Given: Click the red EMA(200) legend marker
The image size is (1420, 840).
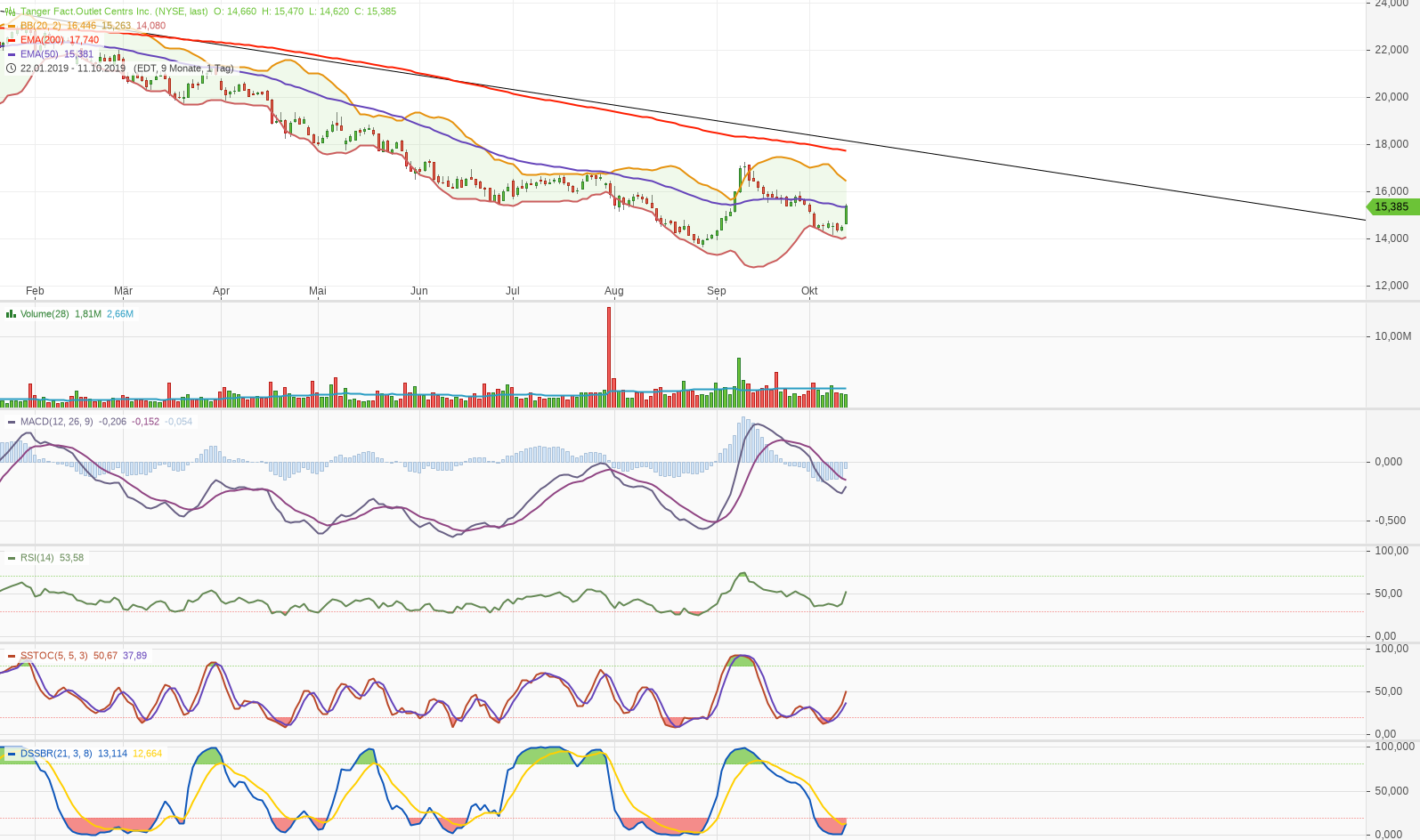Looking at the screenshot, I should (12, 40).
